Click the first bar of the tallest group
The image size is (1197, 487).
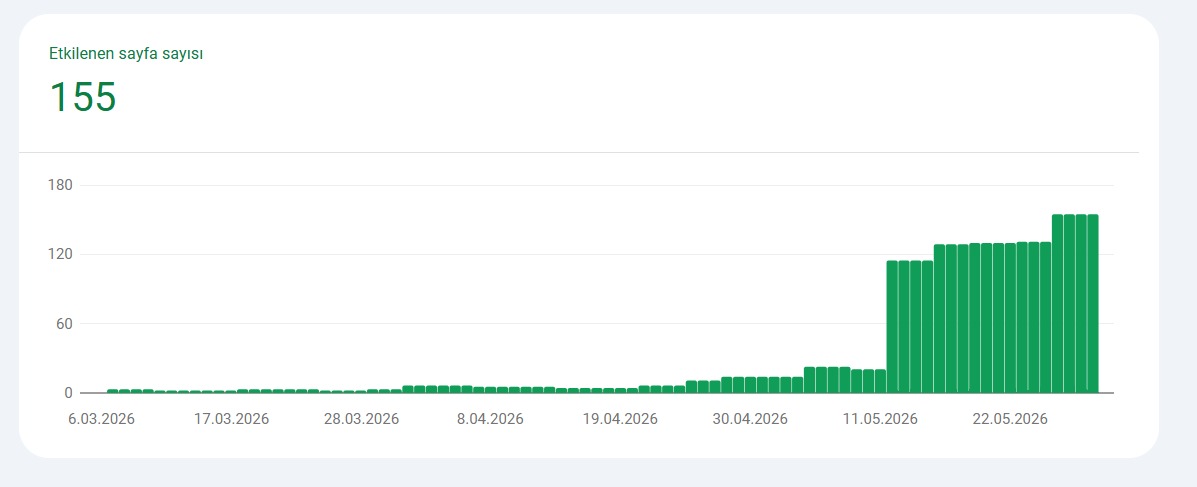coord(1057,304)
